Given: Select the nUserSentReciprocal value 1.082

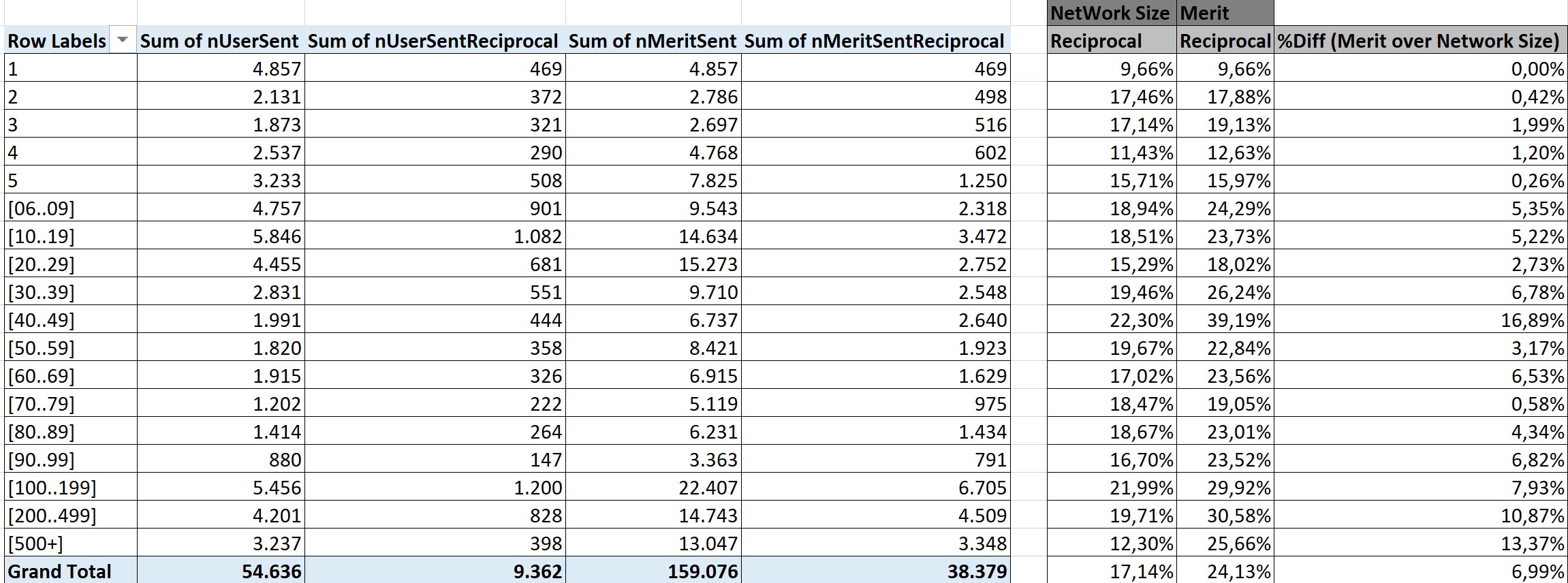Looking at the screenshot, I should click(x=435, y=236).
